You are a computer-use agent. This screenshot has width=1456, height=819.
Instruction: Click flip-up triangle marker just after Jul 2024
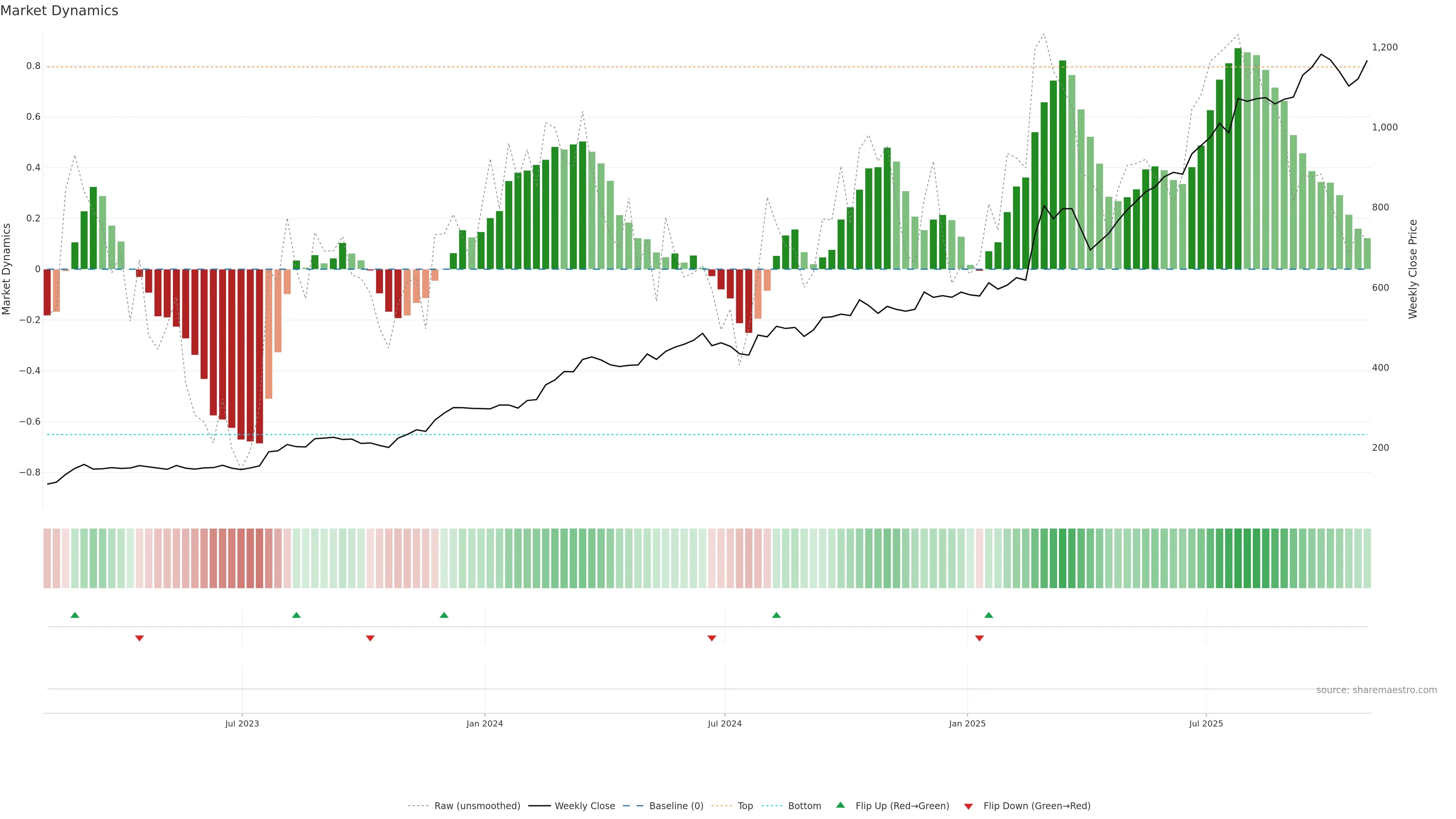click(x=776, y=615)
